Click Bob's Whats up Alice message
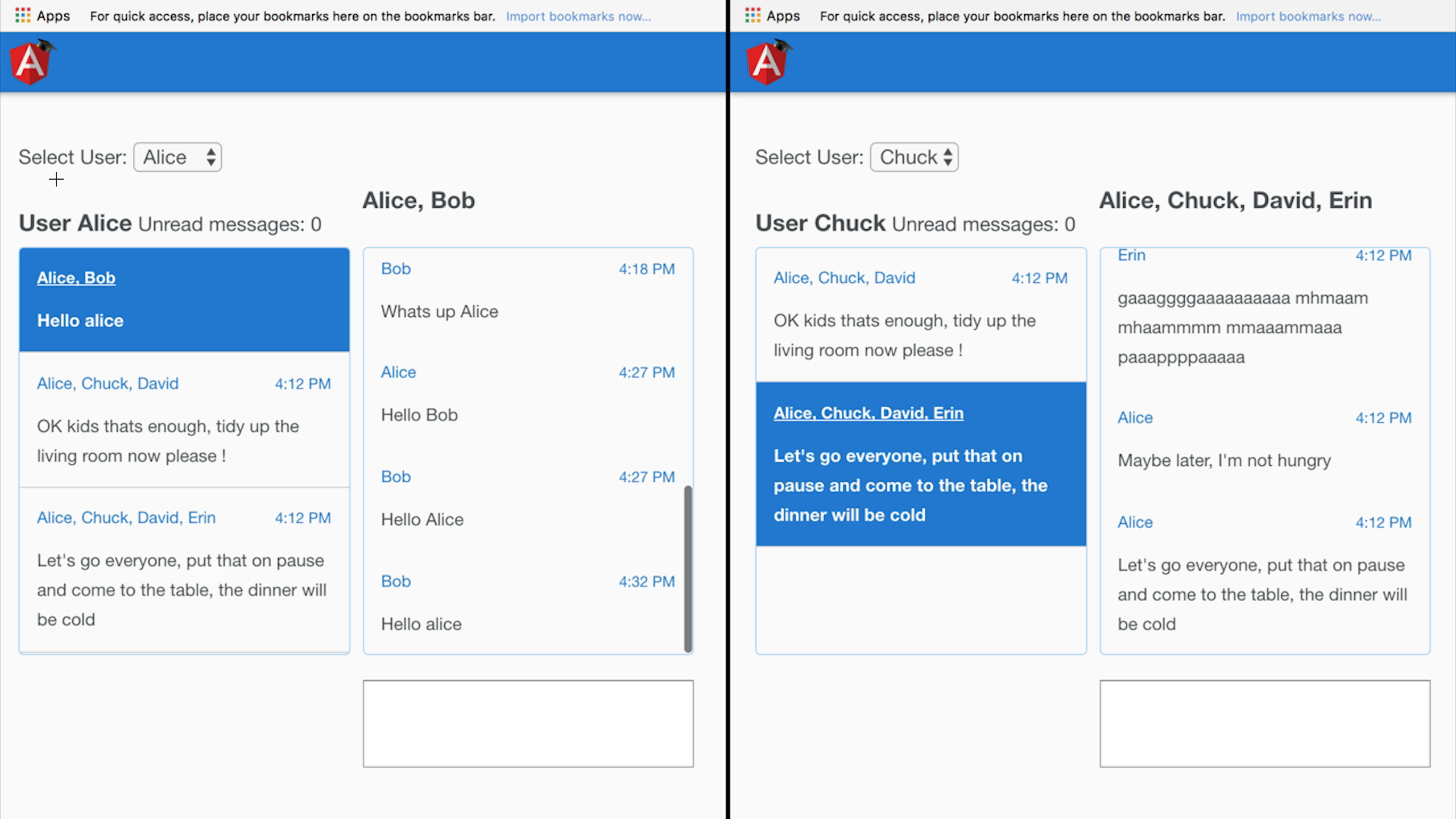Image resolution: width=1456 pixels, height=819 pixels. click(x=440, y=311)
